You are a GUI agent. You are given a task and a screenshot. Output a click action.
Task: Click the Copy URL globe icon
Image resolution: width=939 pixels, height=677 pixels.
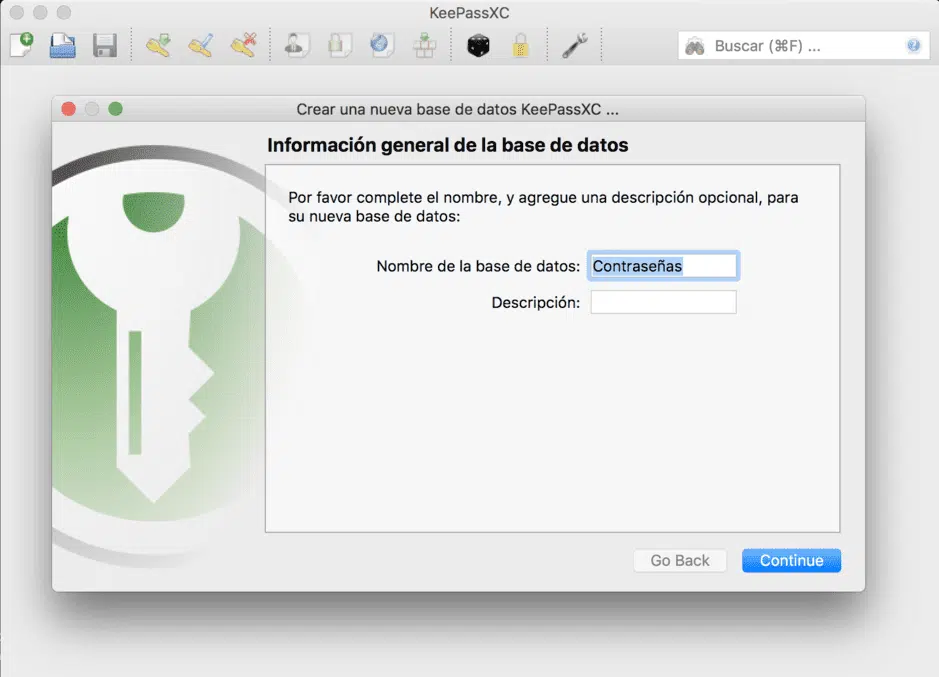pyautogui.click(x=381, y=46)
